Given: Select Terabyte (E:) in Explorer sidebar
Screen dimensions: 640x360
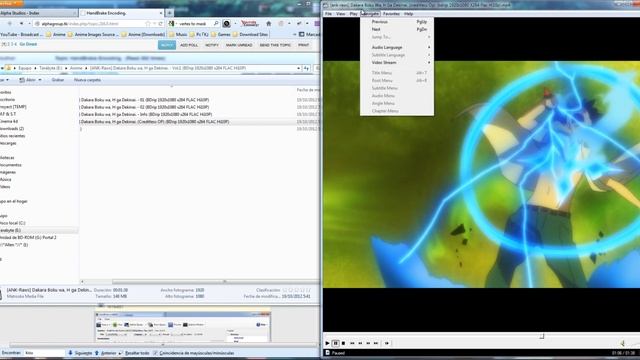Looking at the screenshot, I should 11,231.
